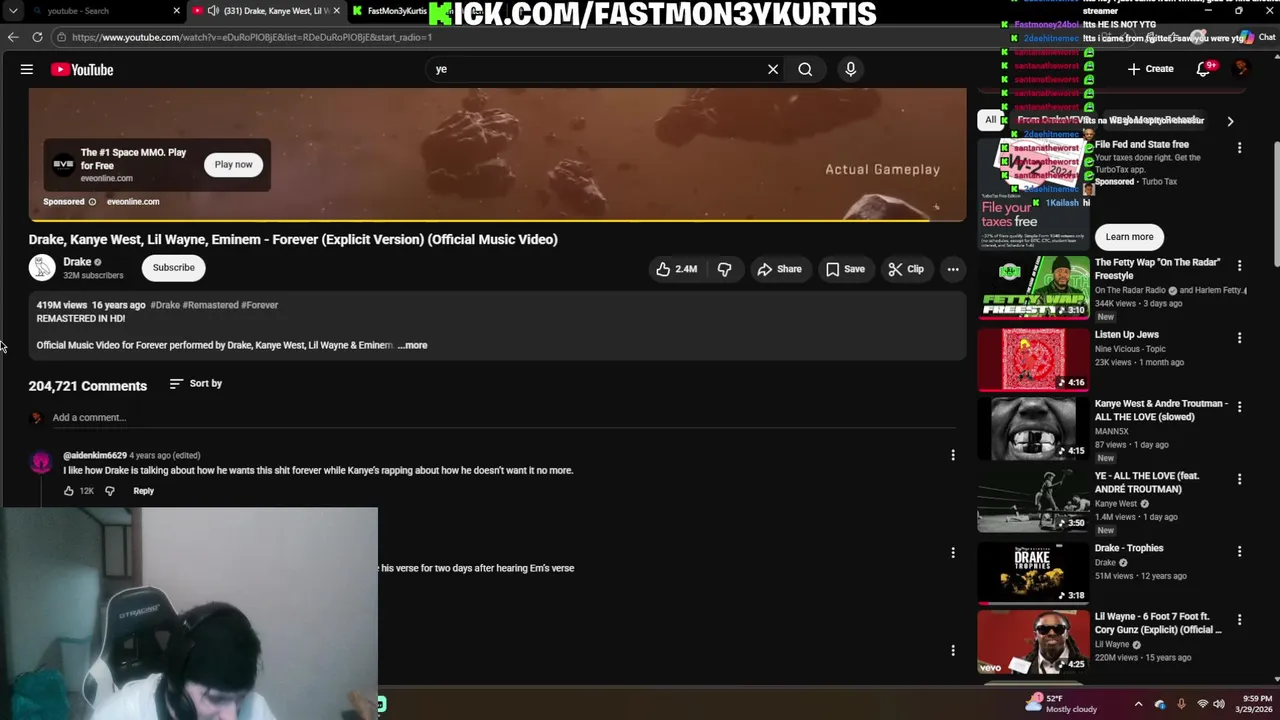This screenshot has height=720, width=1280.
Task: Like the video showing 2.4M likes
Action: pyautogui.click(x=677, y=269)
